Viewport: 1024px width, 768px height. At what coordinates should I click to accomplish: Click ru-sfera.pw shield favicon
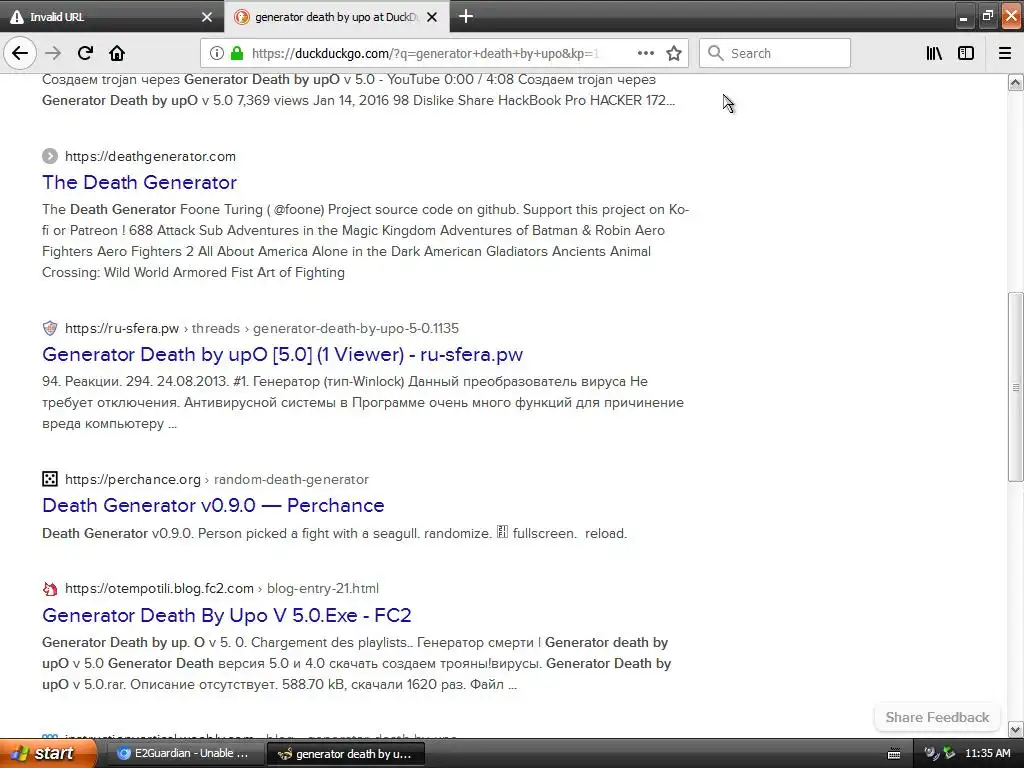coord(50,328)
